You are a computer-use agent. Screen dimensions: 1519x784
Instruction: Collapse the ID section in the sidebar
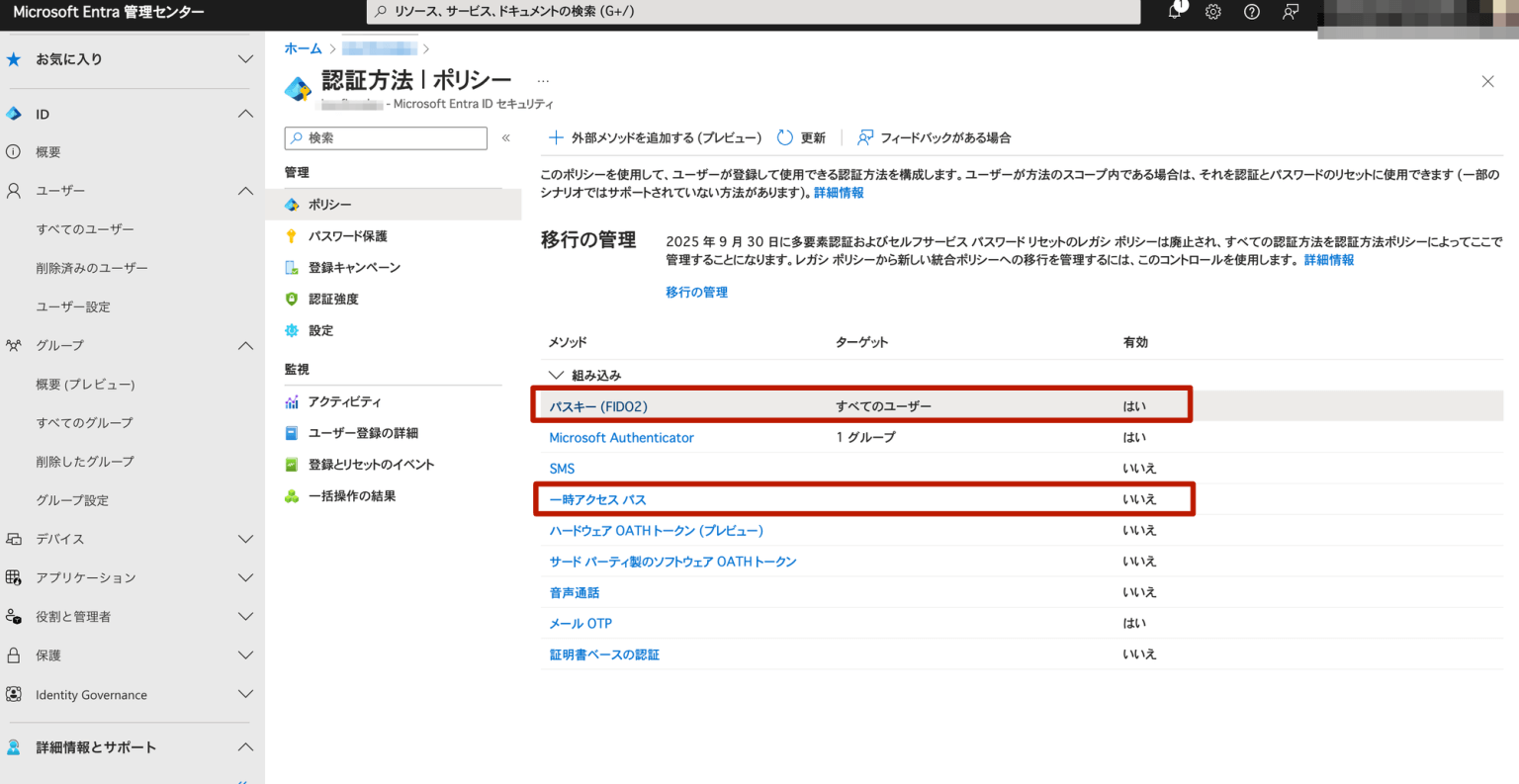pyautogui.click(x=245, y=114)
